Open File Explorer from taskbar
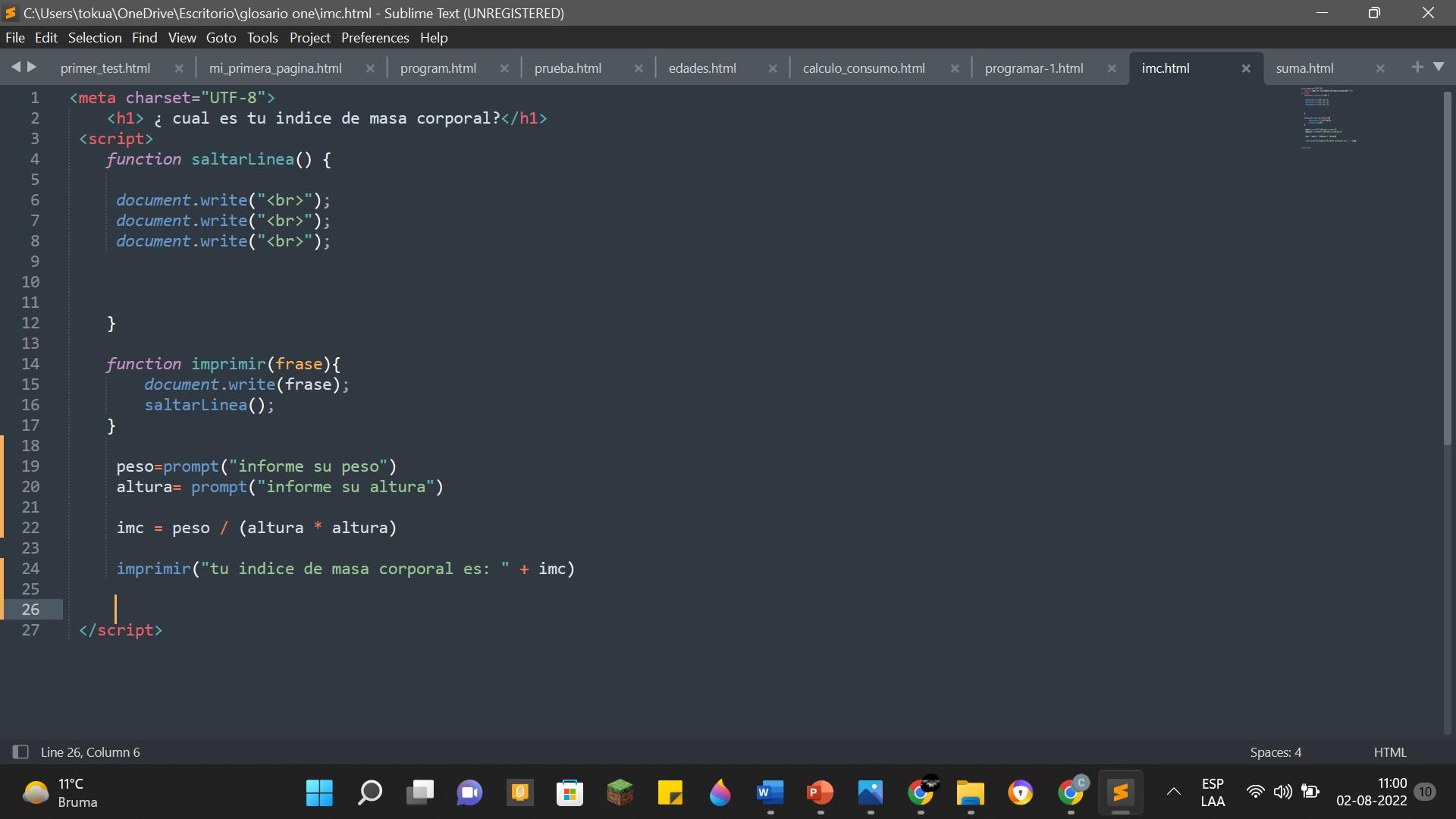This screenshot has height=819, width=1456. 970,793
